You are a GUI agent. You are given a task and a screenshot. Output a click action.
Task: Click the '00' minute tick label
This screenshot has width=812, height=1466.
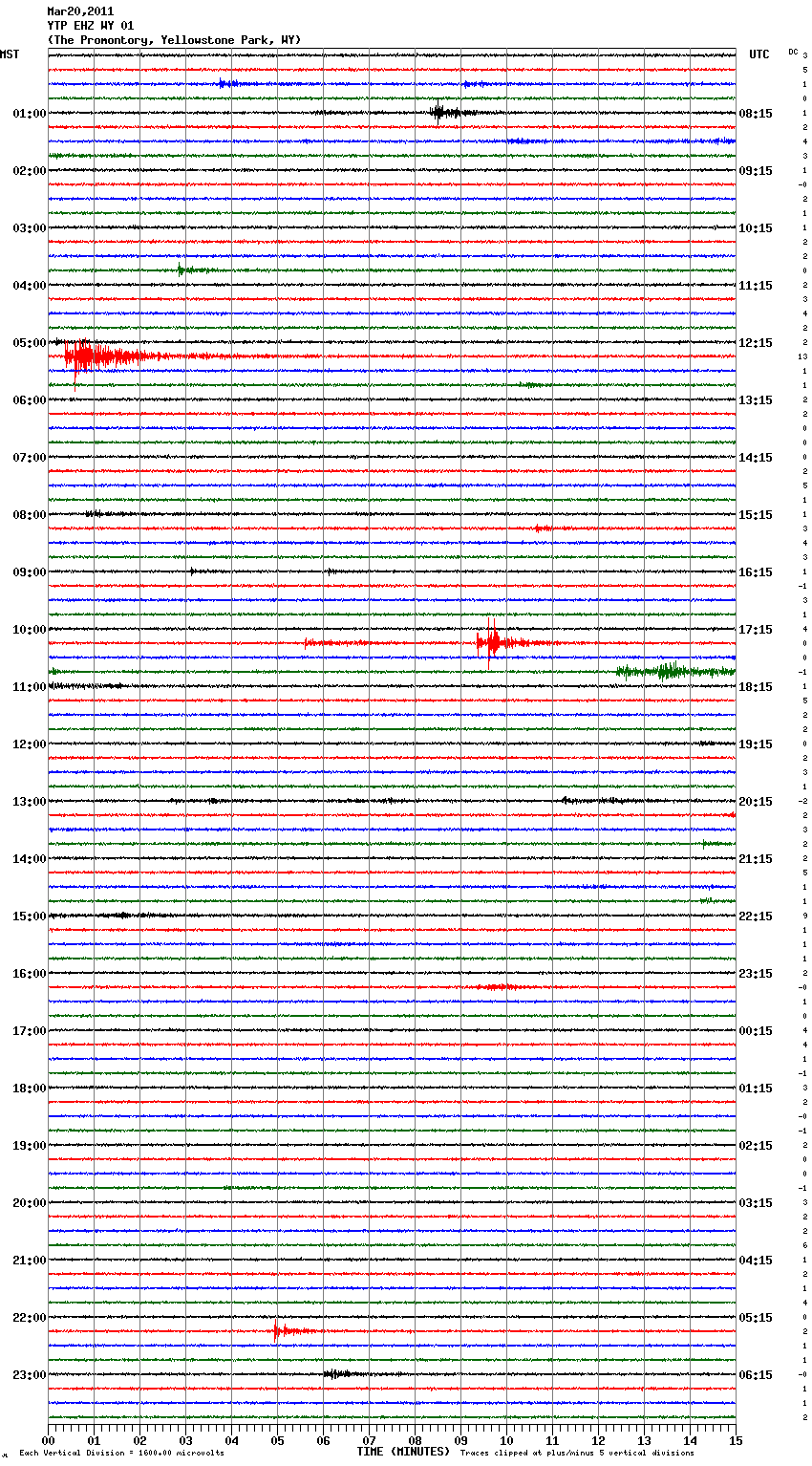49,1440
